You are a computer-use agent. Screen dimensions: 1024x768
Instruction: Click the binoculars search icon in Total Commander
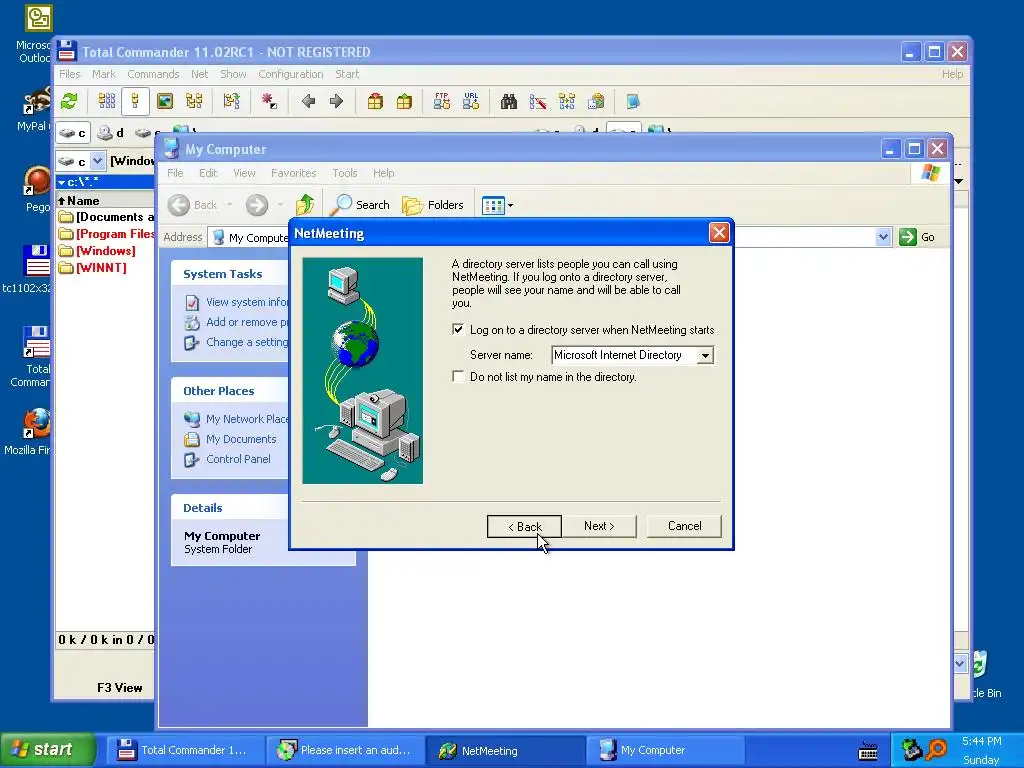pos(509,101)
